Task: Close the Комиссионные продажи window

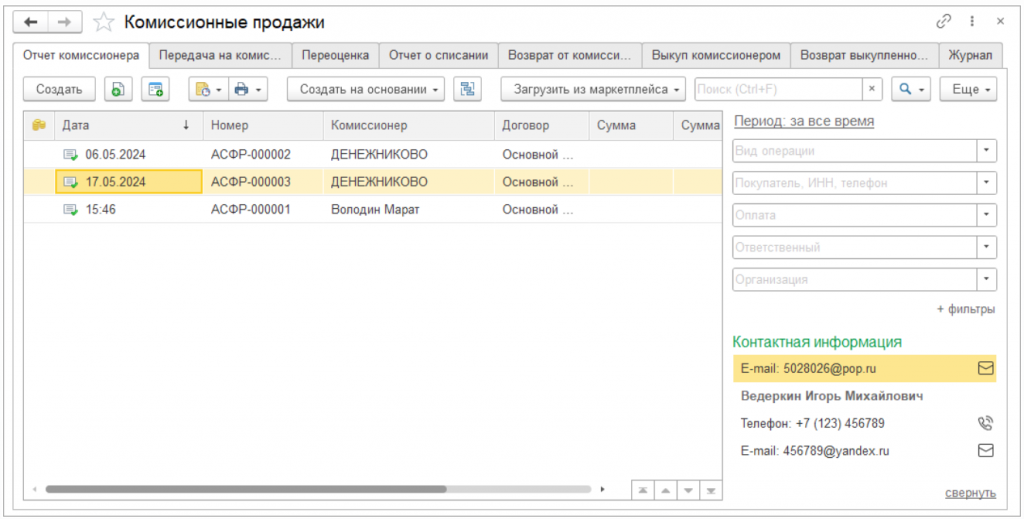Action: tap(1000, 22)
